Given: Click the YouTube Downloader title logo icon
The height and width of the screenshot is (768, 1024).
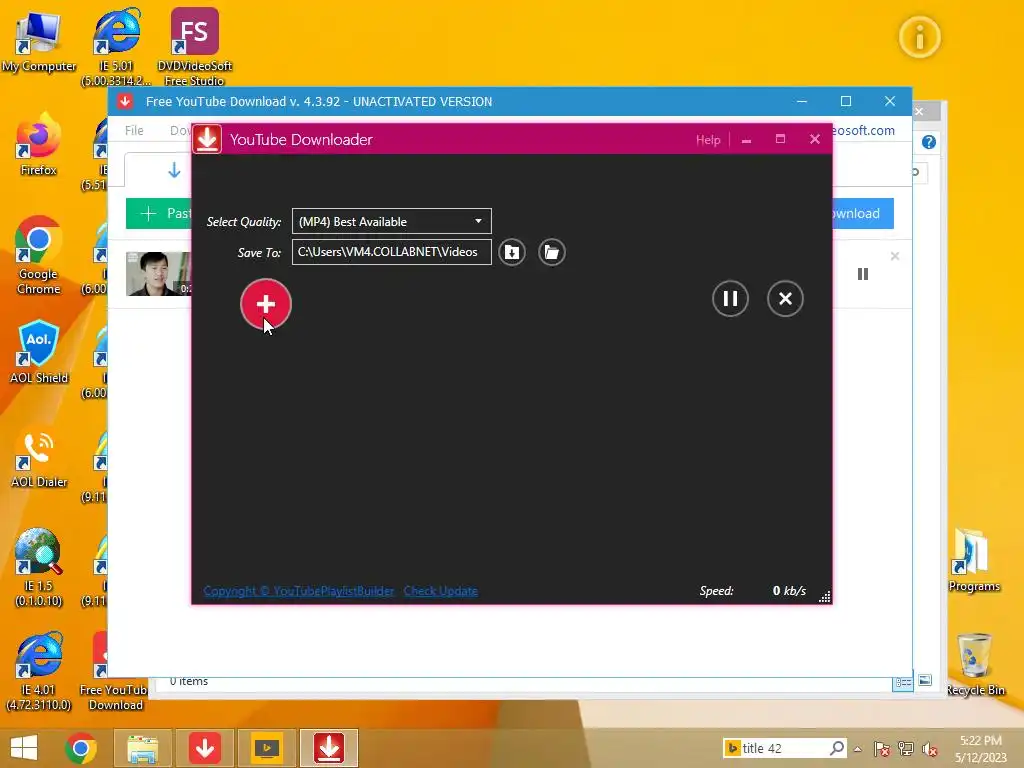Looking at the screenshot, I should [x=207, y=139].
